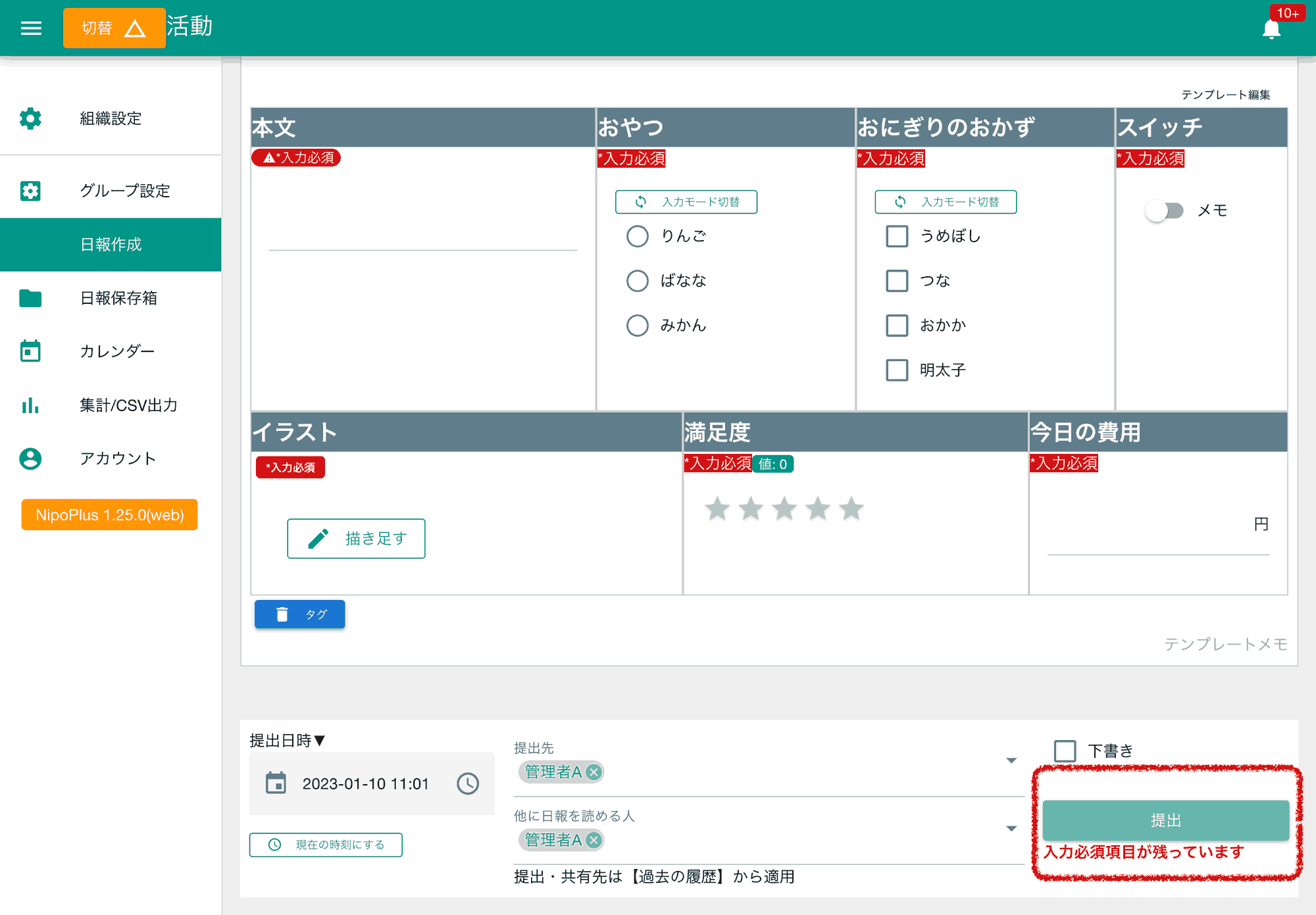Remove 管理者A chip from 提出先
This screenshot has height=915, width=1316.
click(x=594, y=772)
